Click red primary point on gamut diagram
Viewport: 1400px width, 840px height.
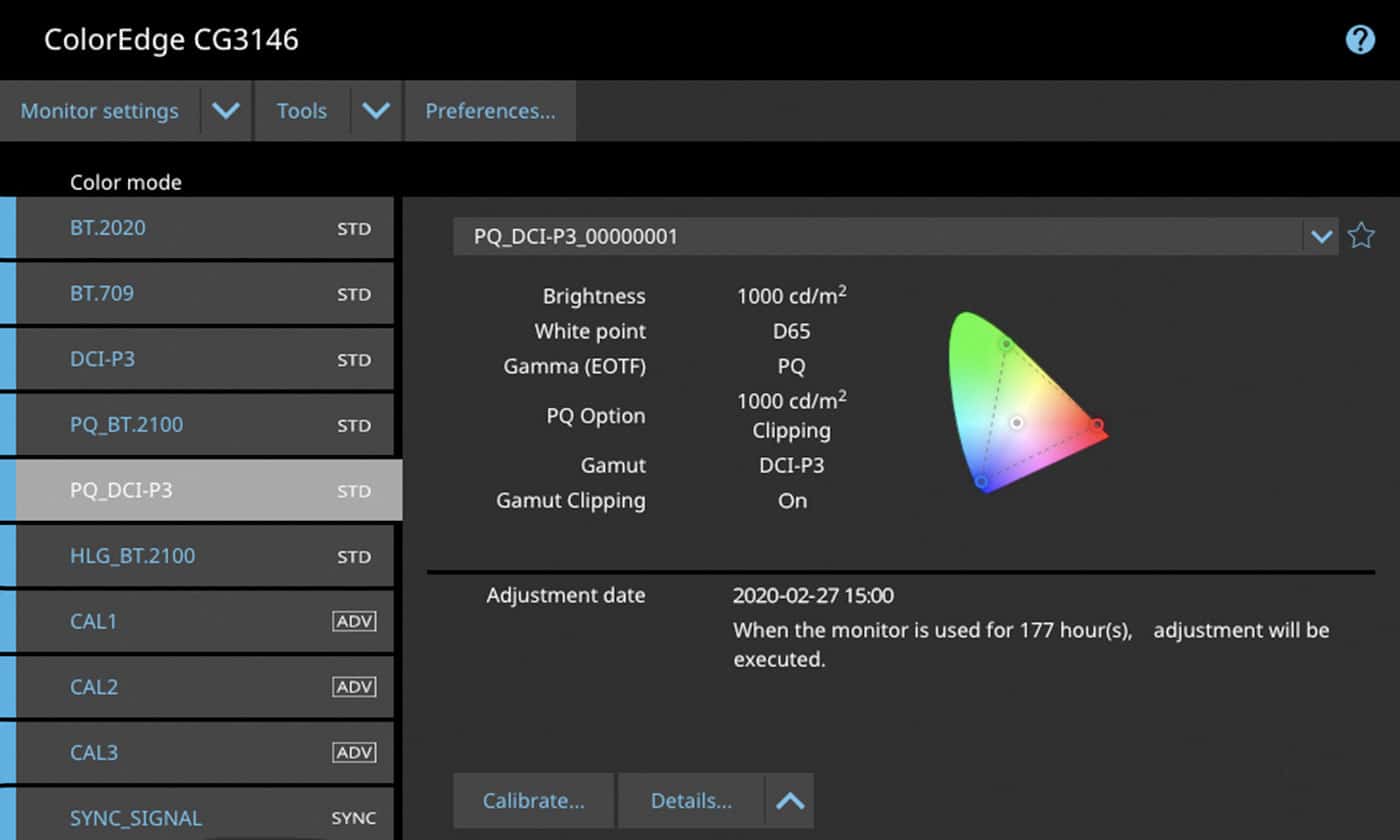[x=1097, y=426]
